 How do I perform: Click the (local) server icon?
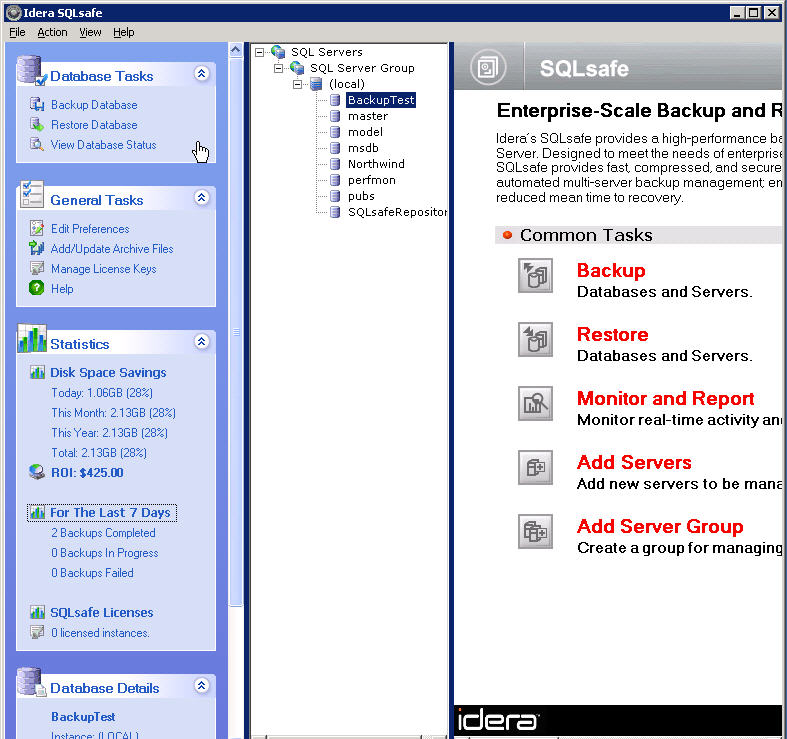[x=316, y=84]
